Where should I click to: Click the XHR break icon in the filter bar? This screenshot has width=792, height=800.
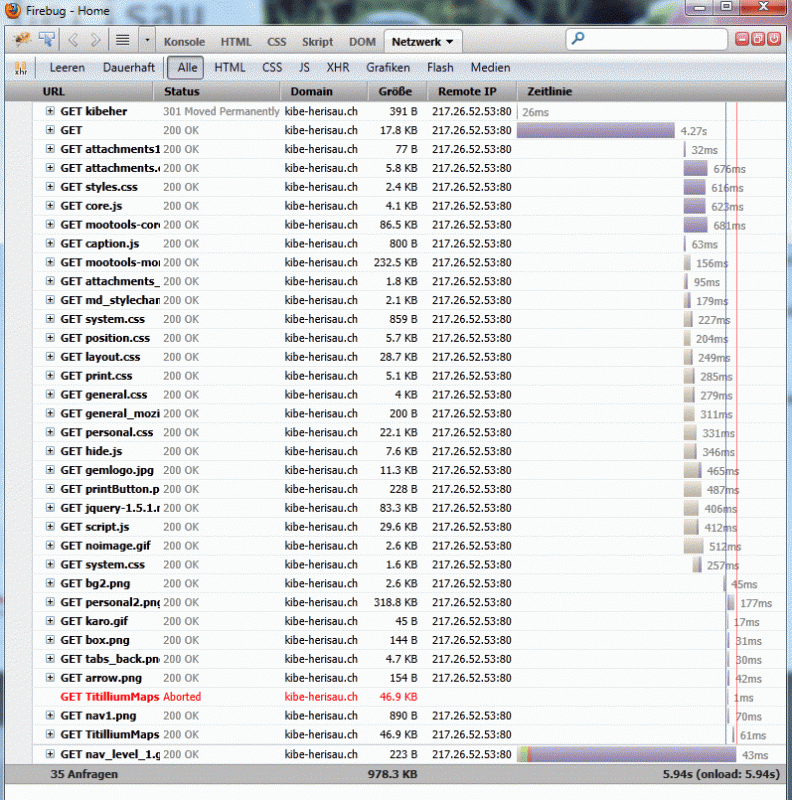21,68
